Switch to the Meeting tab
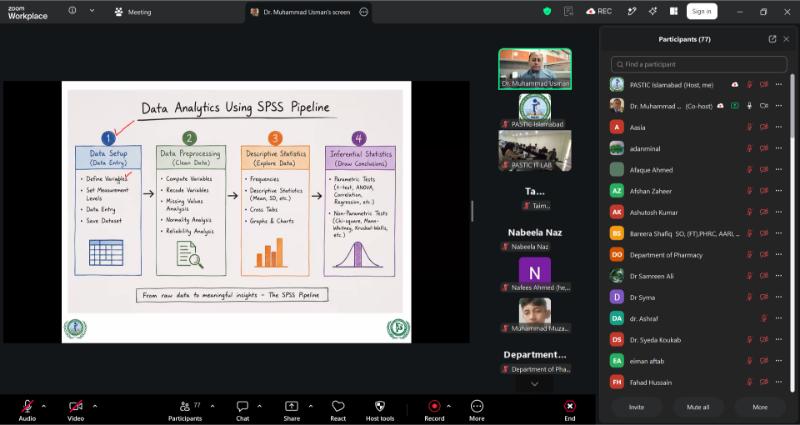This screenshot has width=800, height=425. coord(133,12)
